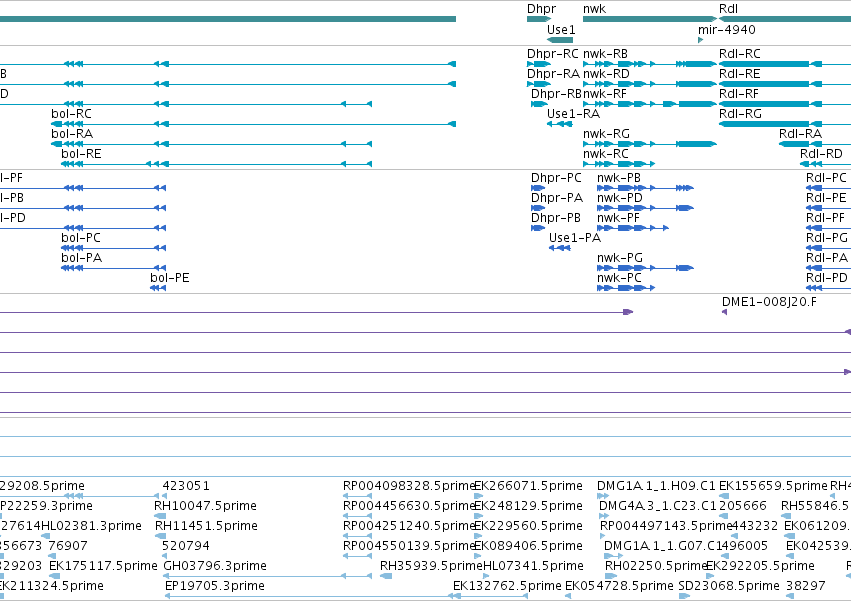Click the nwk-PG protein label
Image resolution: width=851 pixels, height=601 pixels.
point(620,258)
